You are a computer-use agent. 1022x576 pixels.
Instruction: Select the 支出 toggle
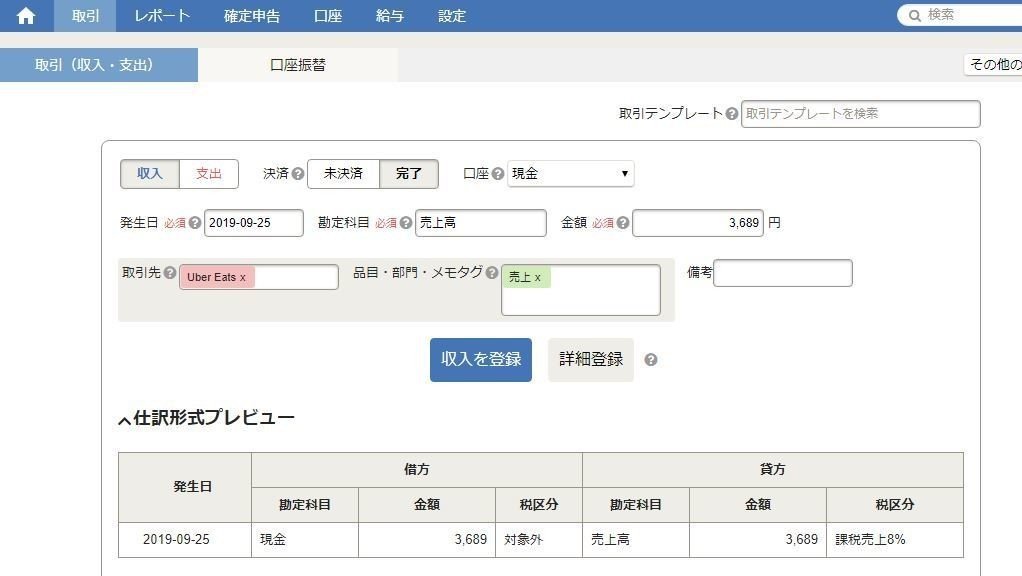(209, 173)
